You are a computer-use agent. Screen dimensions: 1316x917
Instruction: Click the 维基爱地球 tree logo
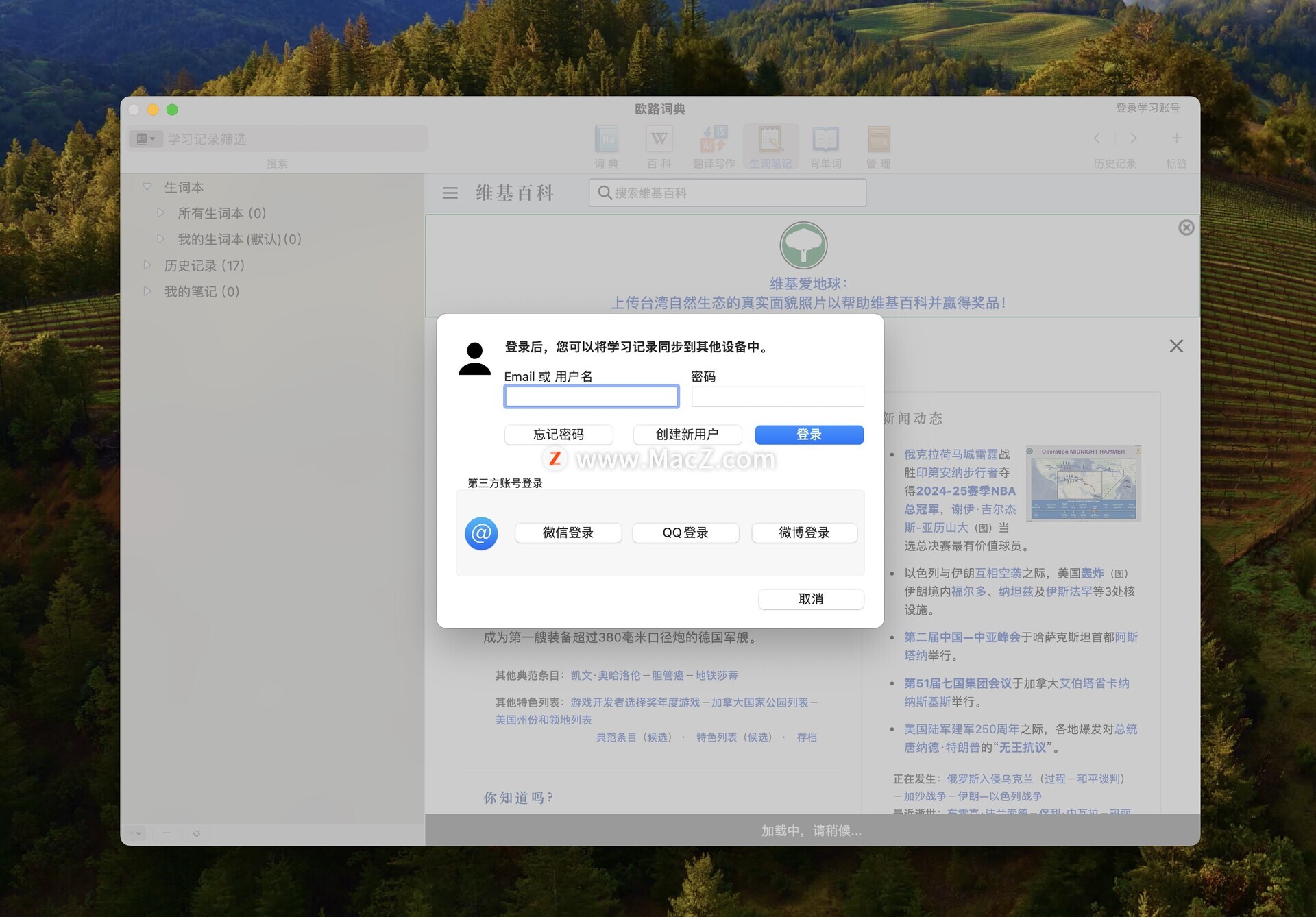[803, 245]
